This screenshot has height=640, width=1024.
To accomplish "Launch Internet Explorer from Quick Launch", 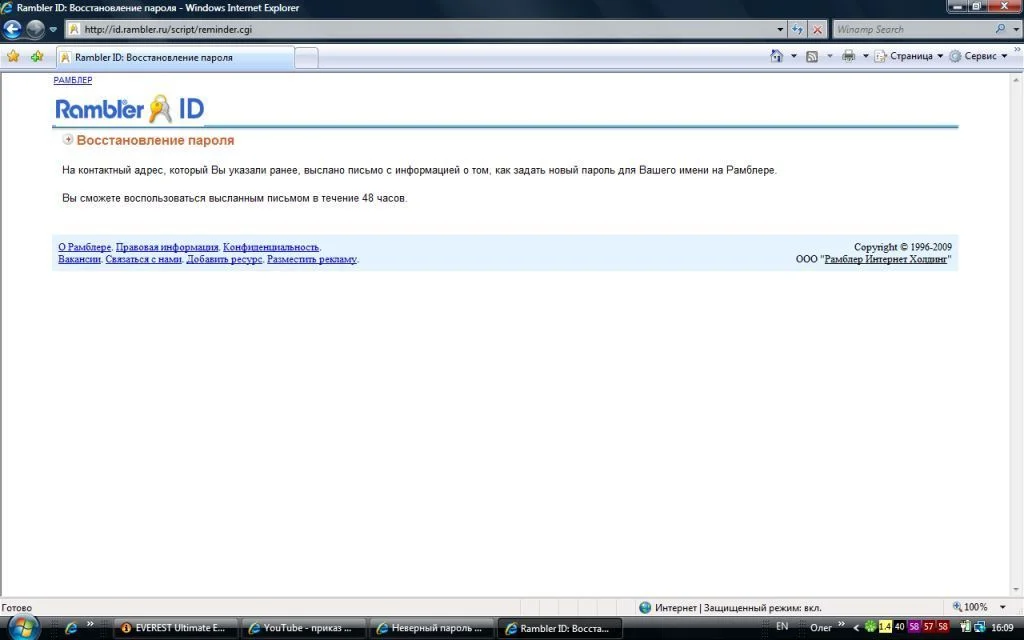I will pos(72,628).
